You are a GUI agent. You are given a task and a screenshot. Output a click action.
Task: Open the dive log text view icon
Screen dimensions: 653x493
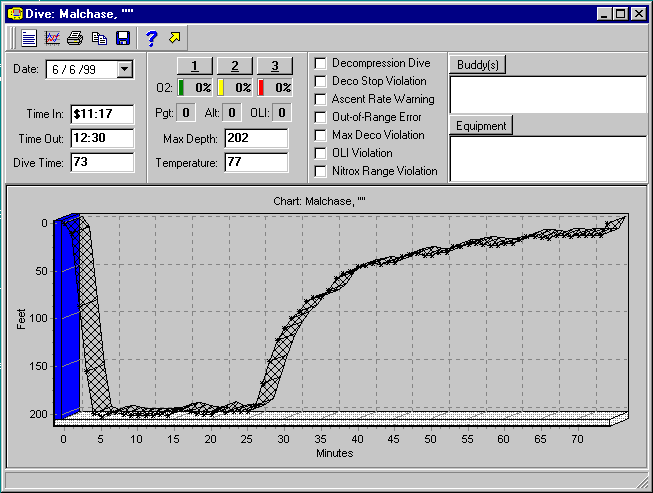click(29, 38)
